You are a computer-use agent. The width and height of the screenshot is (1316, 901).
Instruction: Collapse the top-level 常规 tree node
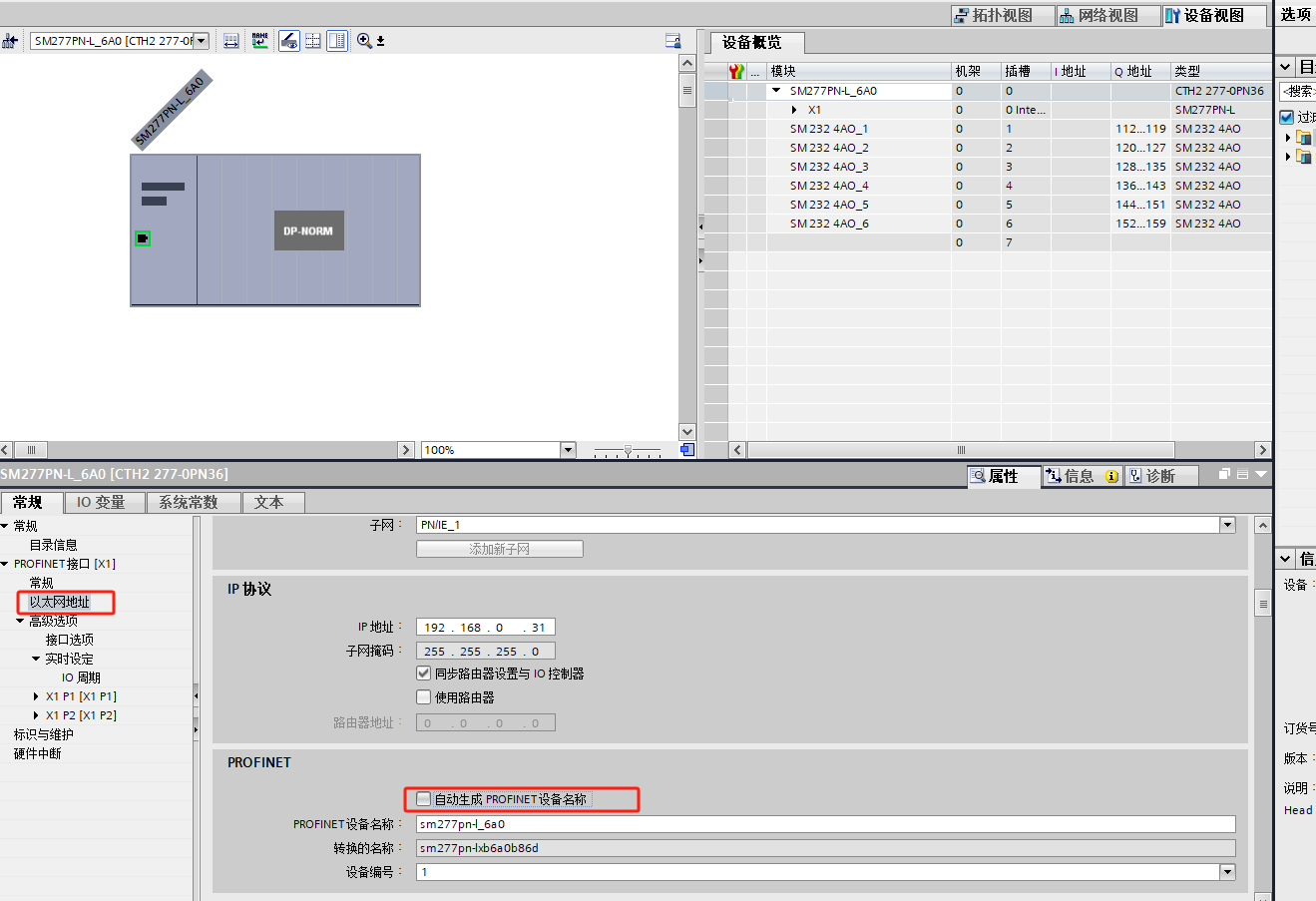[x=5, y=526]
